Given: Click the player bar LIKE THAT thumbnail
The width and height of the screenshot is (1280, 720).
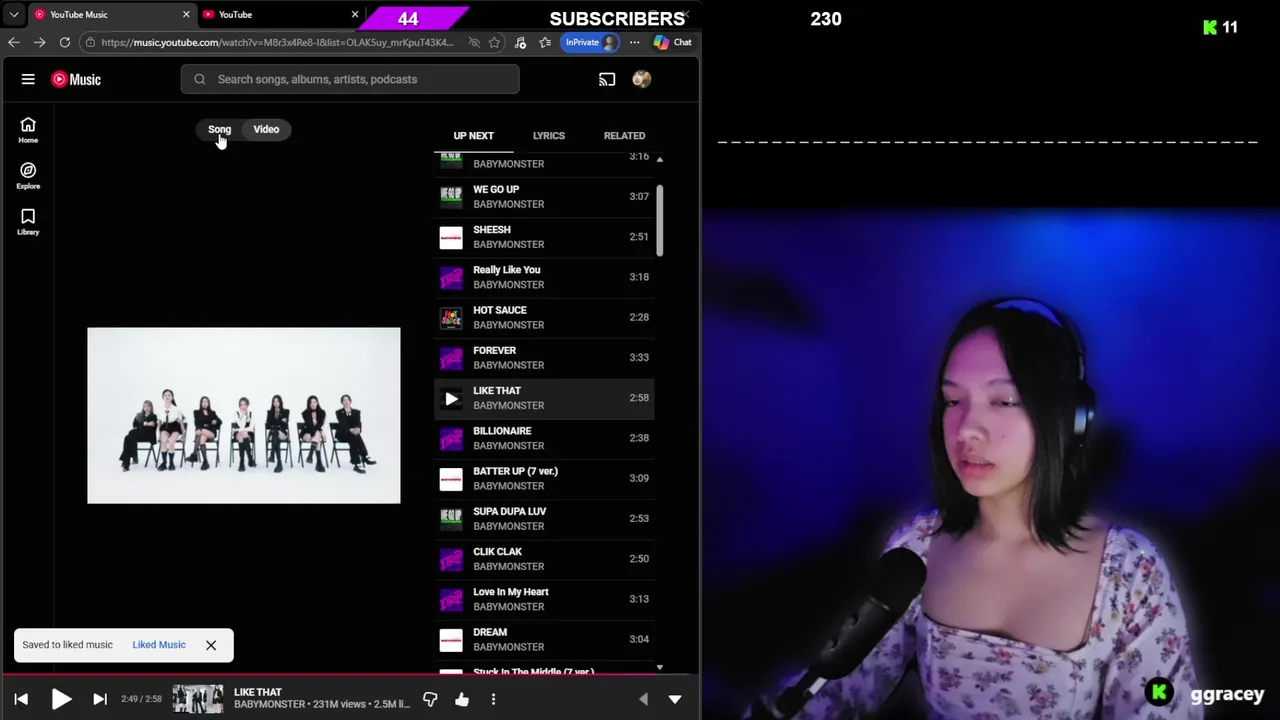Looking at the screenshot, I should [x=198, y=699].
